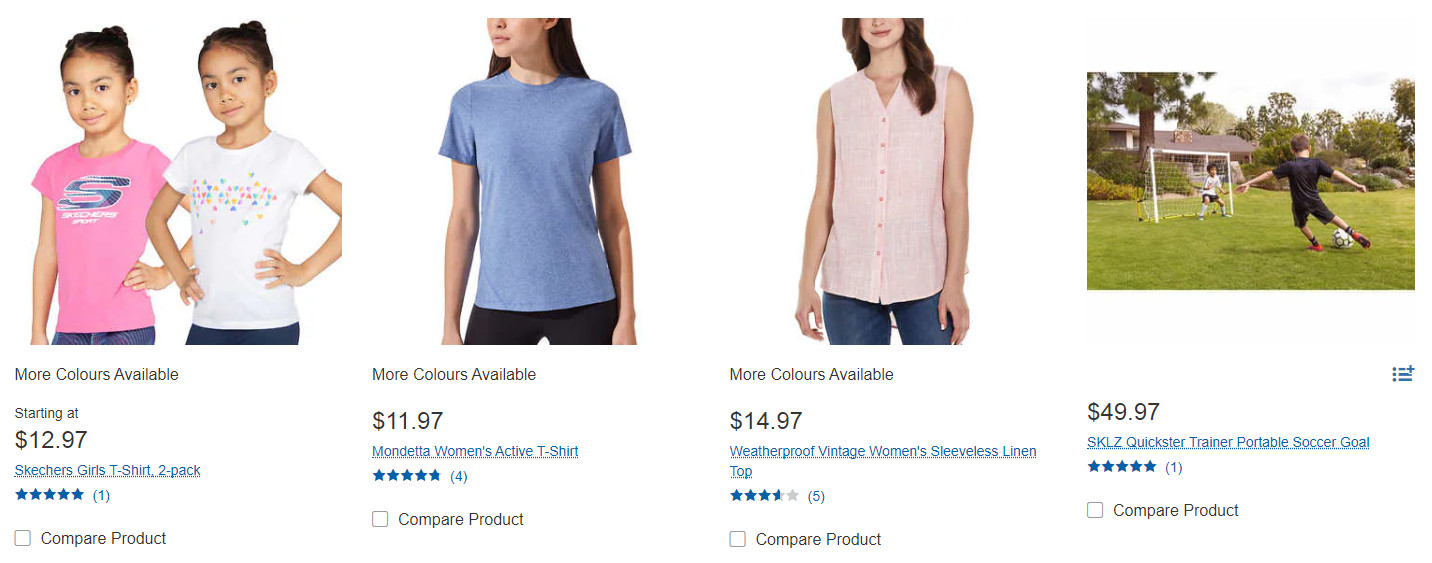Click the star rating under SKLZ Soccer Goal
Screen dimensions: 1432x563
coord(1121,467)
